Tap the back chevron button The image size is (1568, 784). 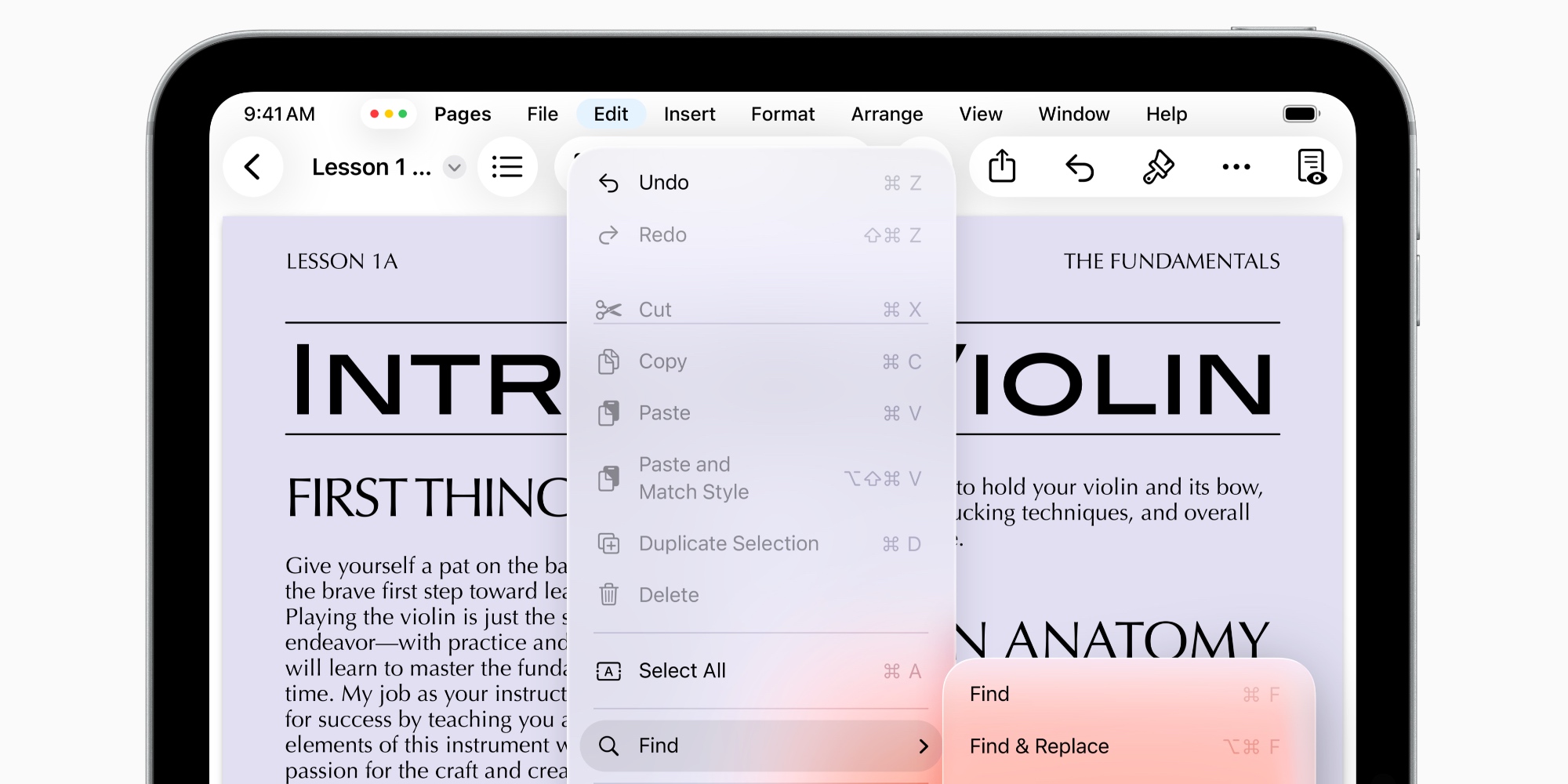click(252, 167)
